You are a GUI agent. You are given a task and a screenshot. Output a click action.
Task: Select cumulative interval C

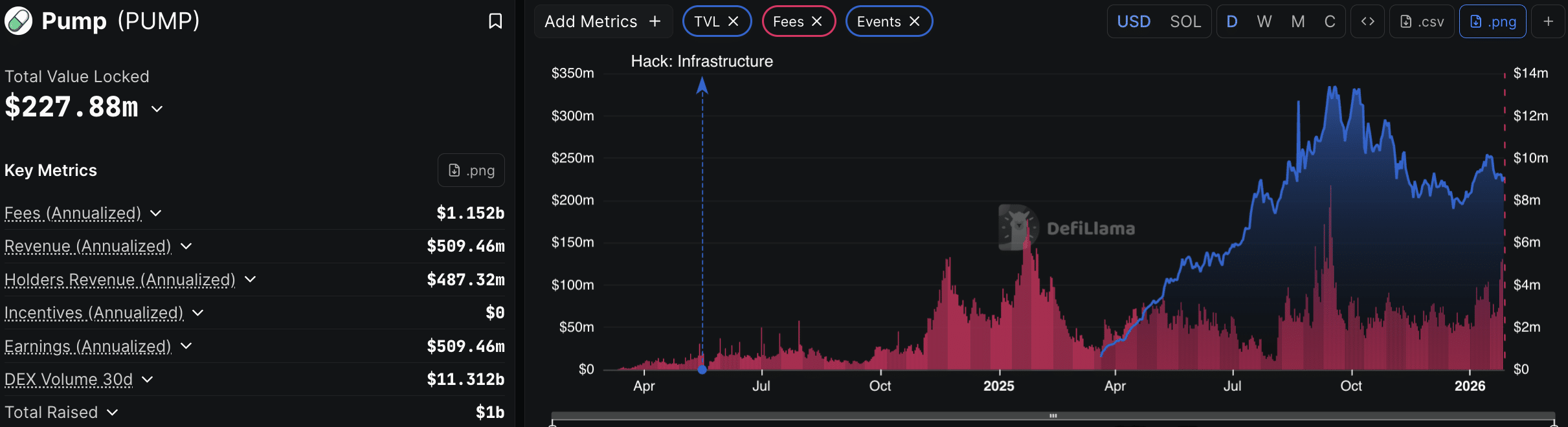[x=1330, y=21]
